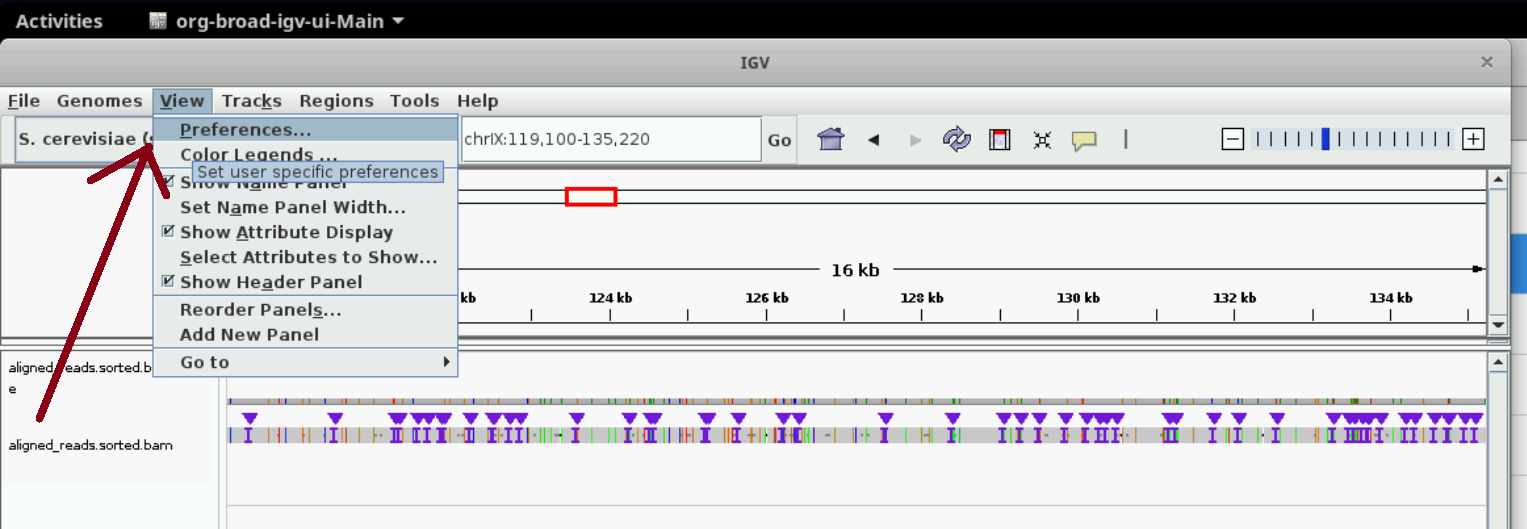Click the down arrow of the header panel scrollbar
Viewport: 1527px width, 529px height.
1497,325
